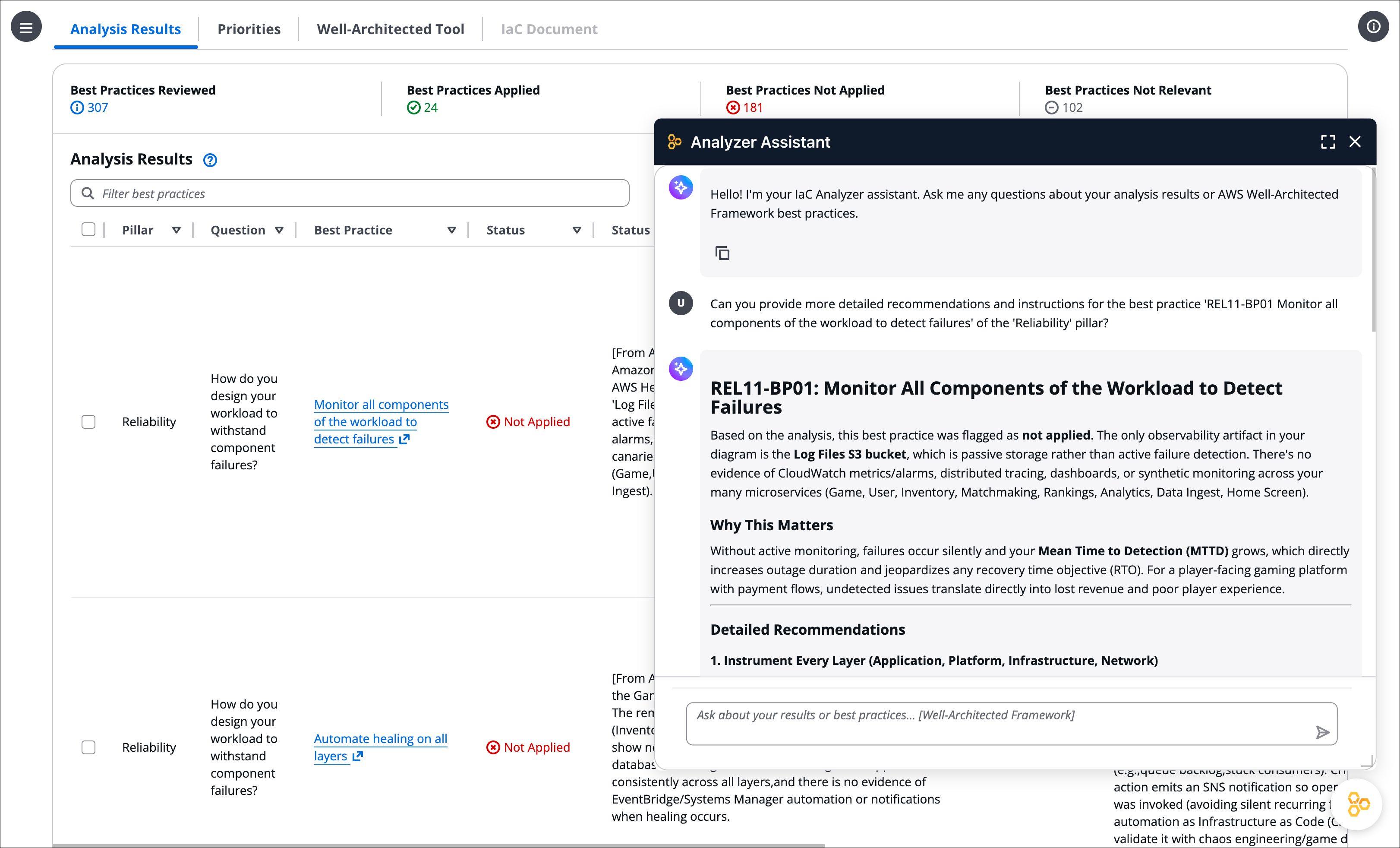1400x848 pixels.
Task: Click the assistant chat vertical scrollbar
Action: (x=1373, y=250)
